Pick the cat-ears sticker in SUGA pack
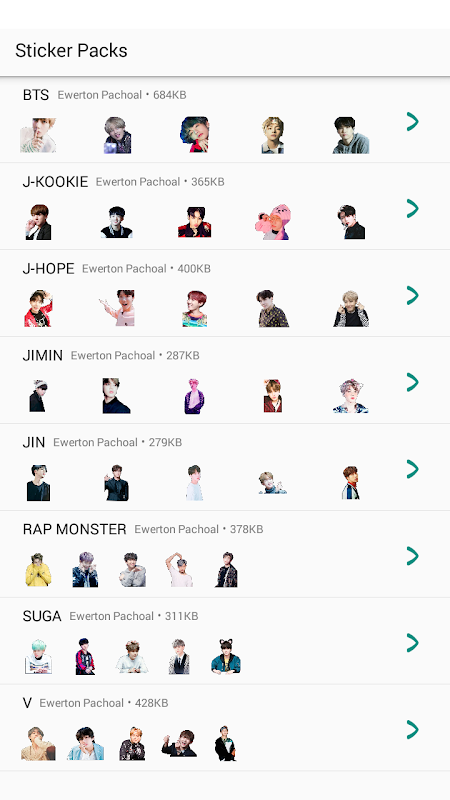 226,656
